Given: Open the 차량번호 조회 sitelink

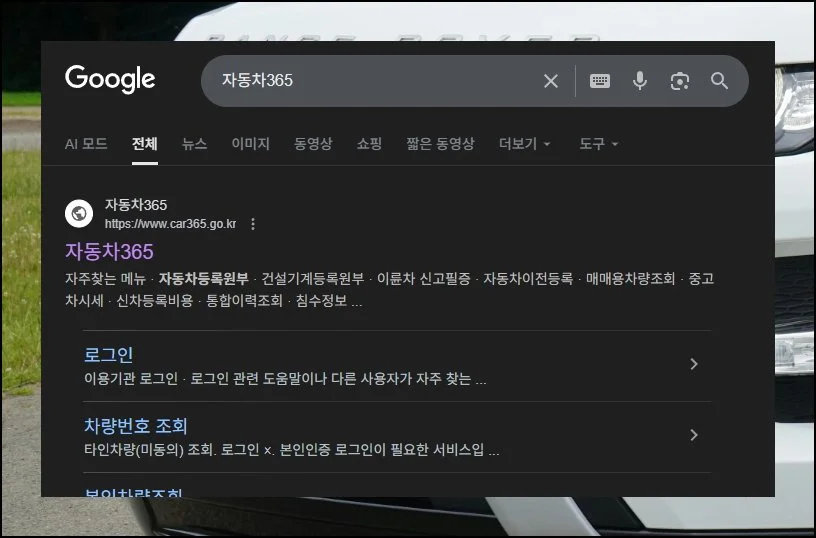Looking at the screenshot, I should (x=135, y=426).
